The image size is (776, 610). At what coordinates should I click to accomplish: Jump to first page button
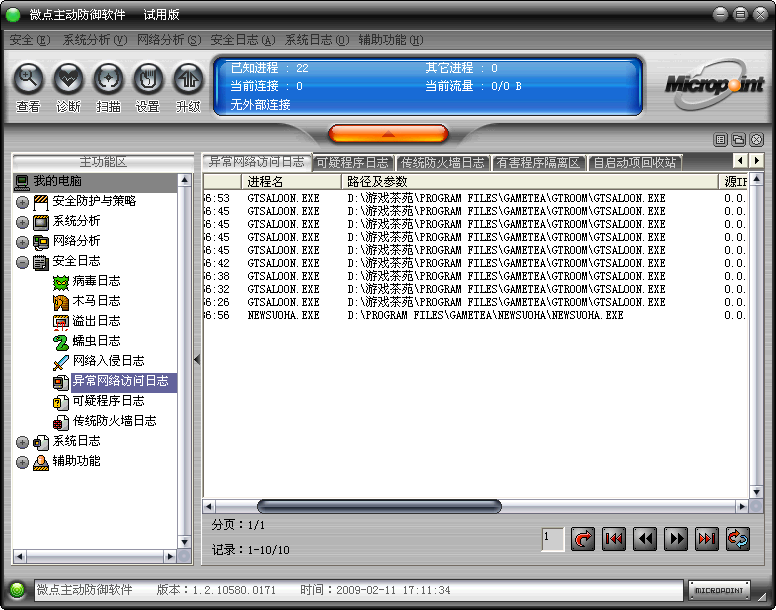(614, 539)
